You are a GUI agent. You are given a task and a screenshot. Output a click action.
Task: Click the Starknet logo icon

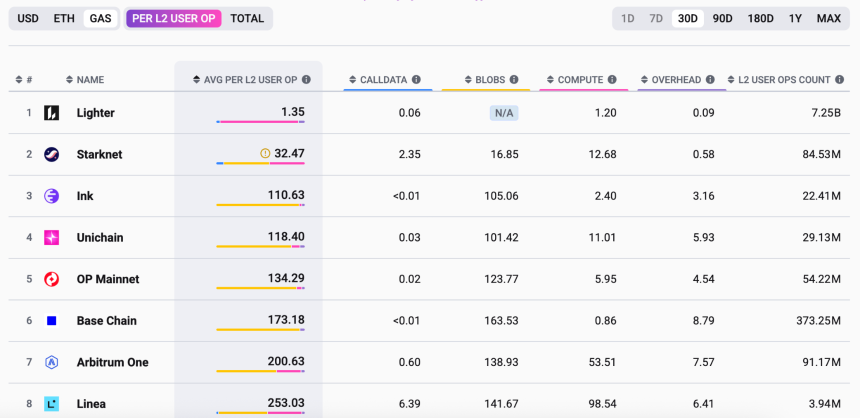(x=52, y=154)
